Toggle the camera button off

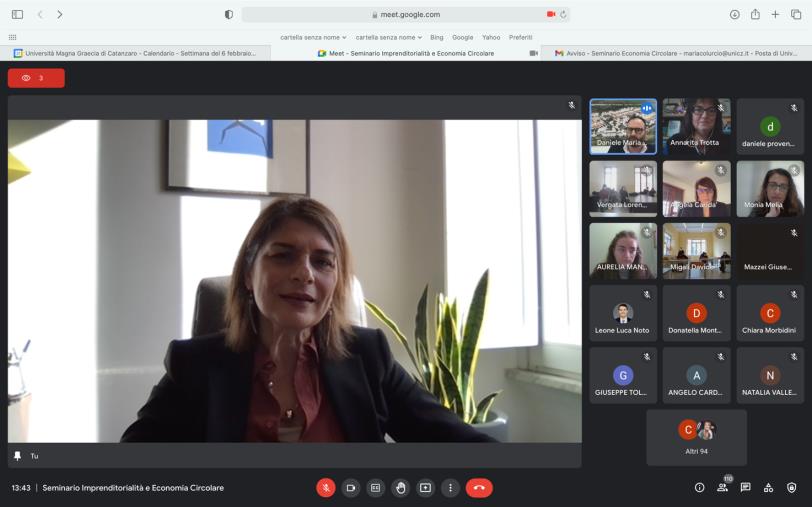[x=351, y=488]
